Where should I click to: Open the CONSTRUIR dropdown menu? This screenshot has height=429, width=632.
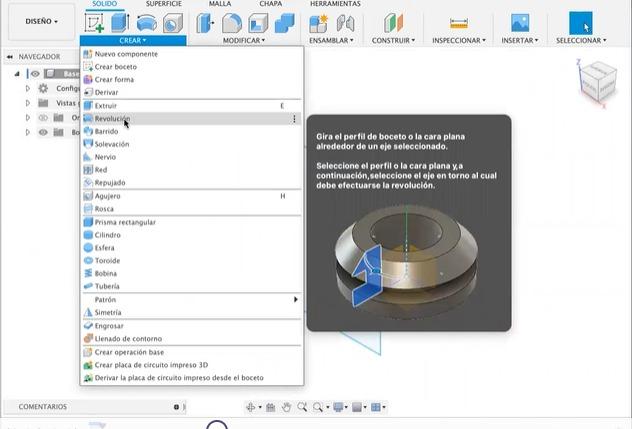393,40
